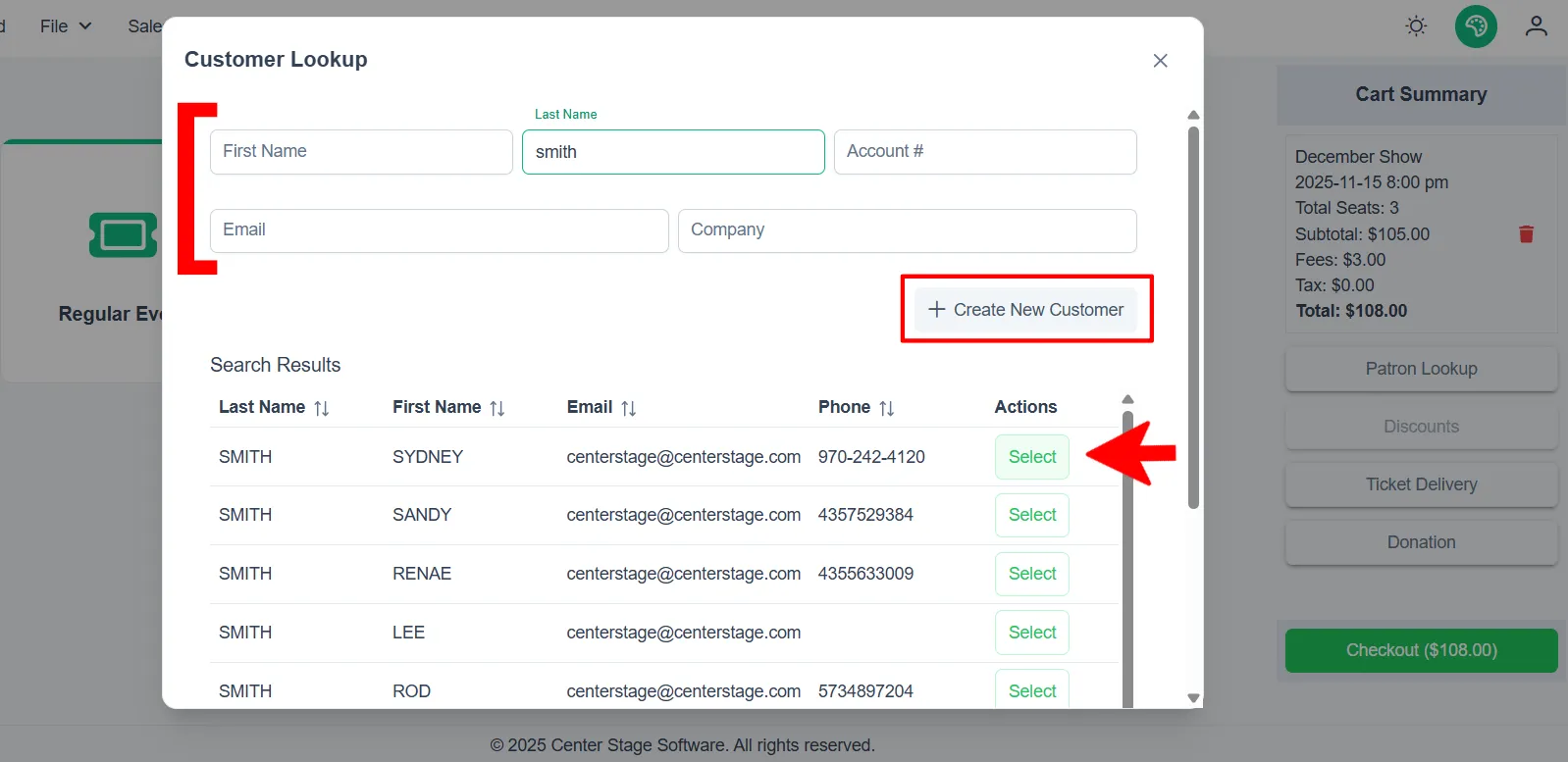Click phone number 5734897204

pyautogui.click(x=865, y=691)
